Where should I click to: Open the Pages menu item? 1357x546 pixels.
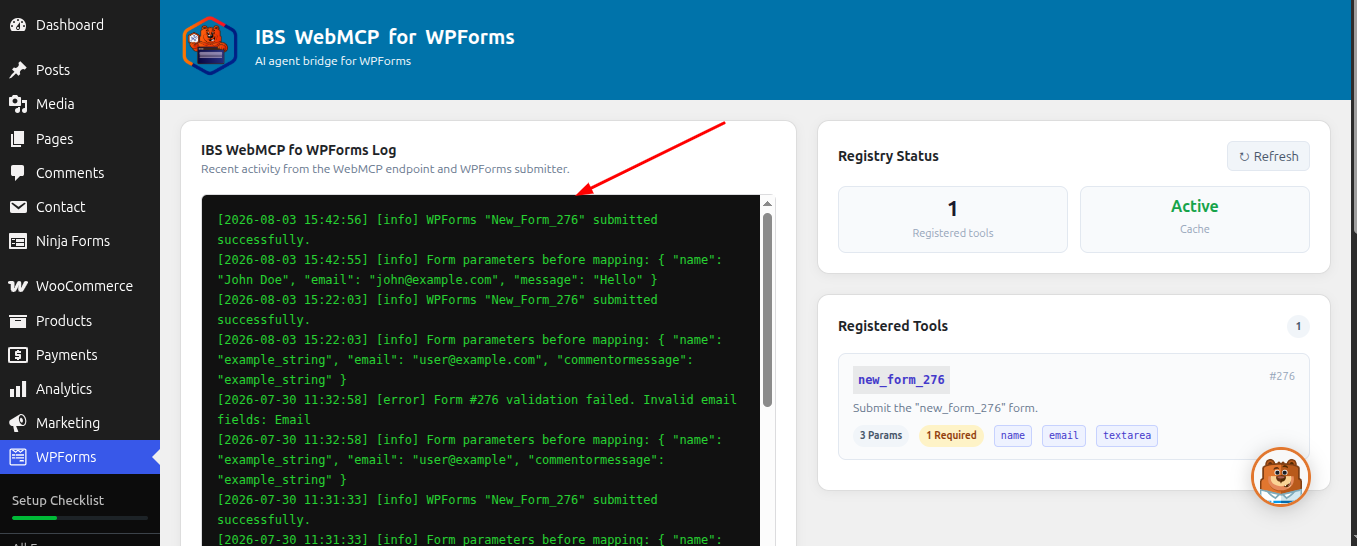coord(80,139)
